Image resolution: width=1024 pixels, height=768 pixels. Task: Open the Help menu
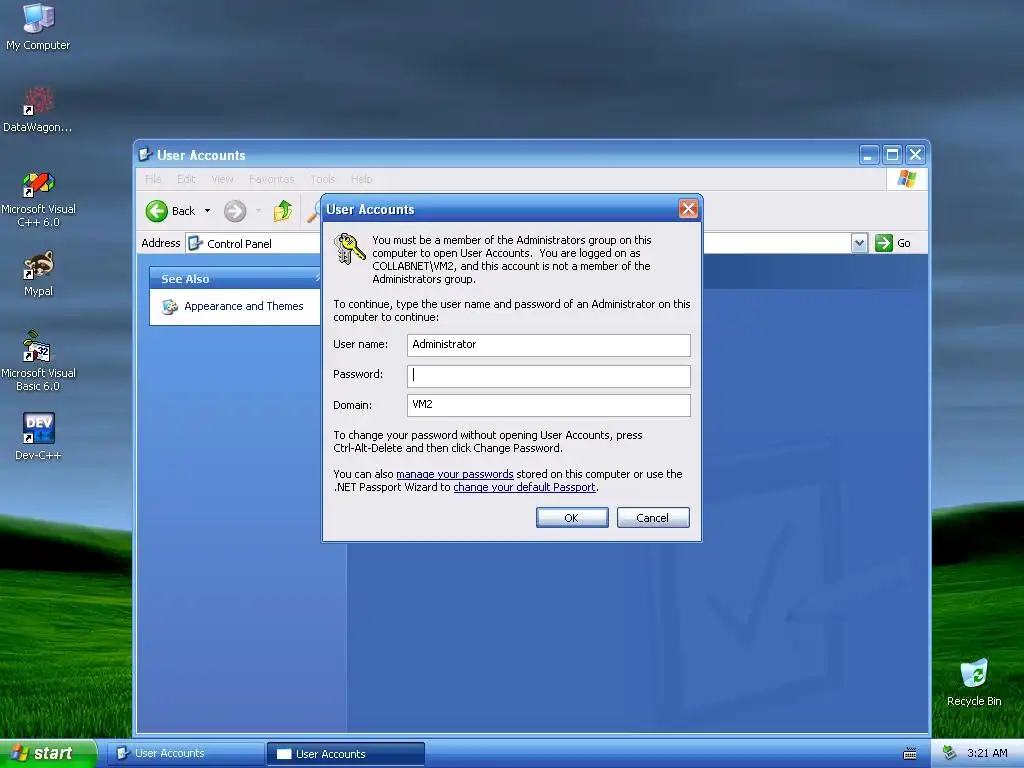[361, 179]
